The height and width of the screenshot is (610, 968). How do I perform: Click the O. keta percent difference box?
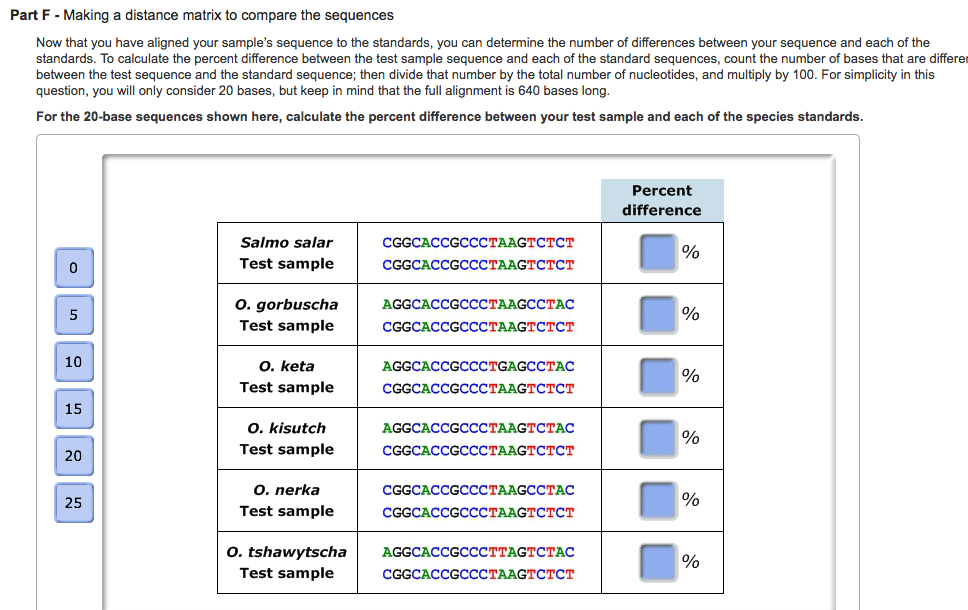(659, 376)
